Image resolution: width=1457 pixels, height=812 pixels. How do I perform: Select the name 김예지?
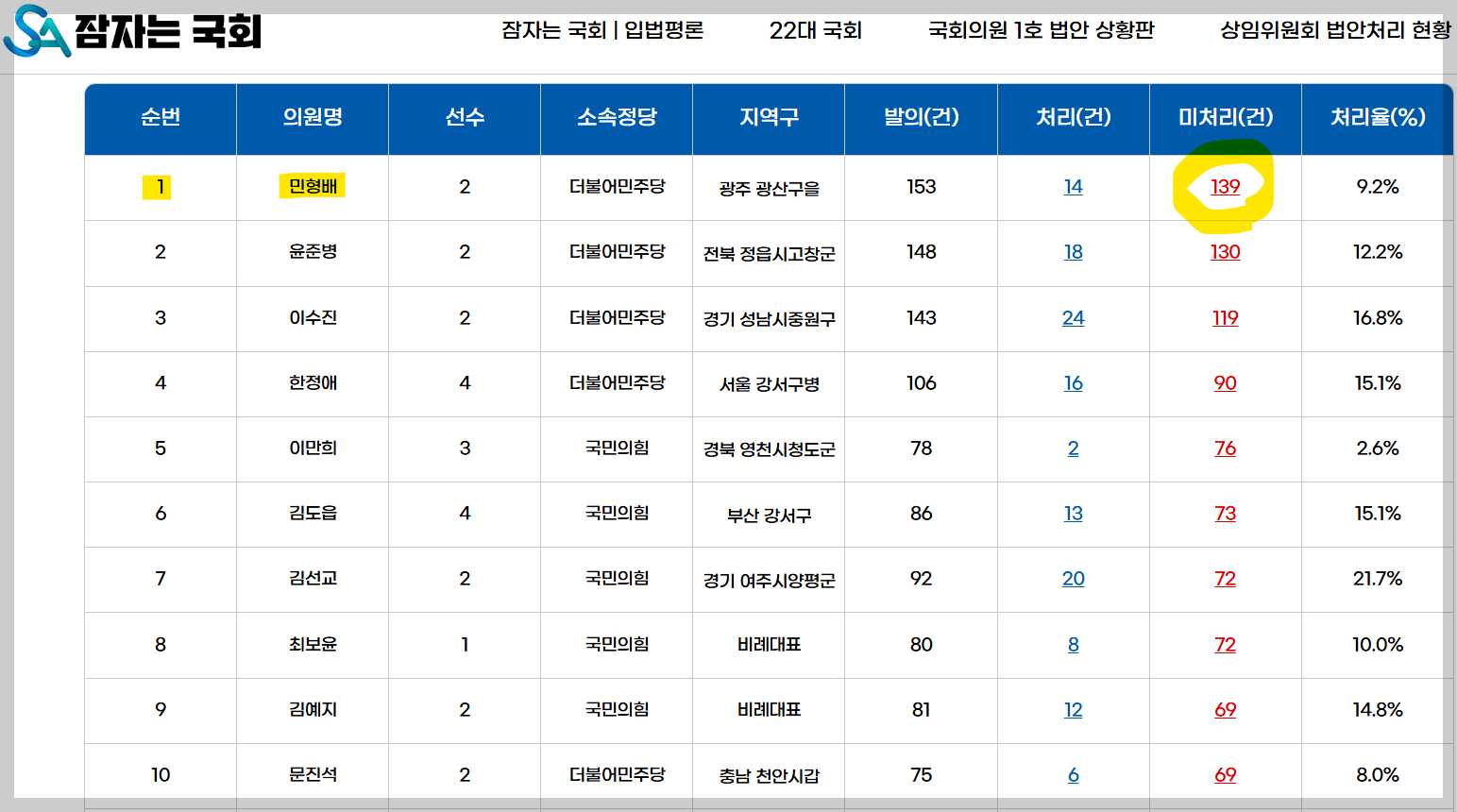click(313, 709)
